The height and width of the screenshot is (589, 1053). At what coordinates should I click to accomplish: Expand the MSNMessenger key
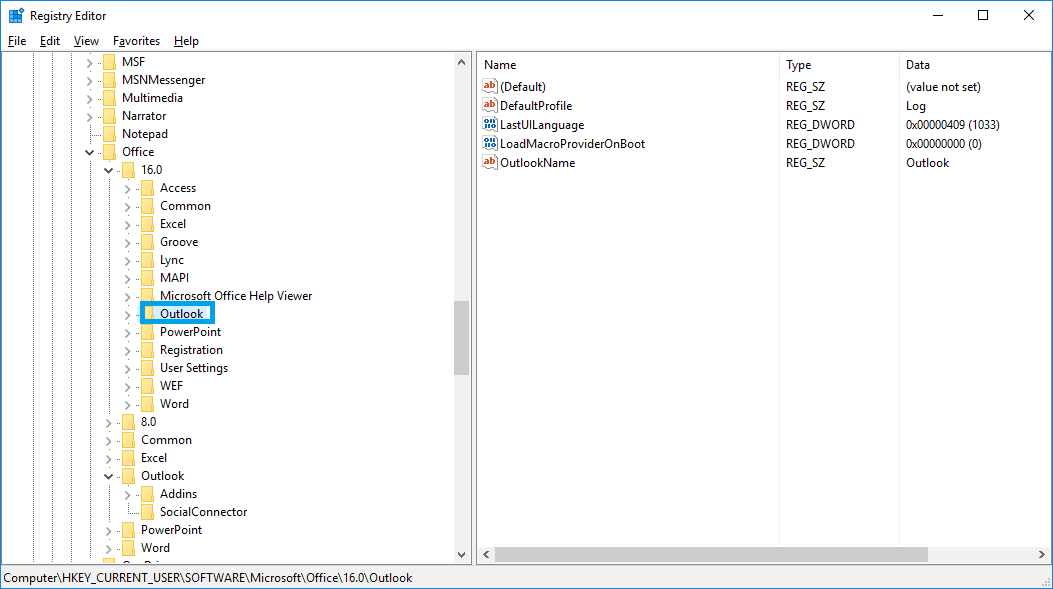click(x=89, y=81)
